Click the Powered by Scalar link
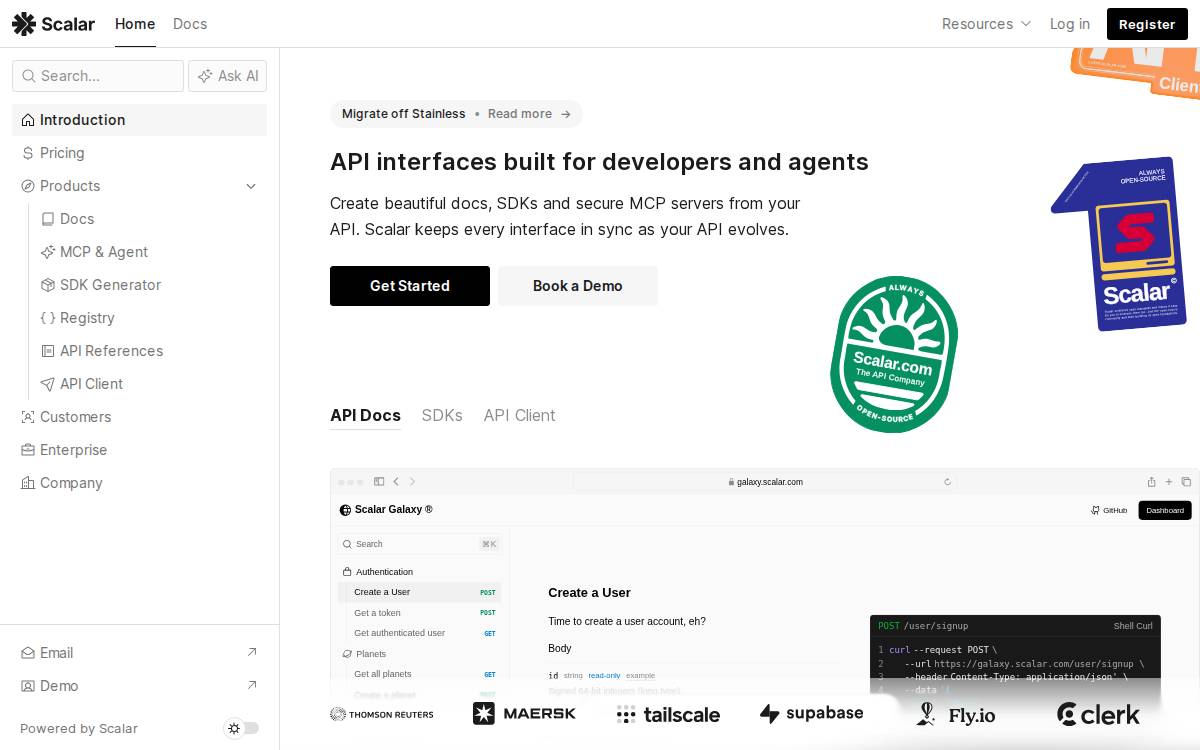Screen dimensions: 1200x750 (x=79, y=729)
